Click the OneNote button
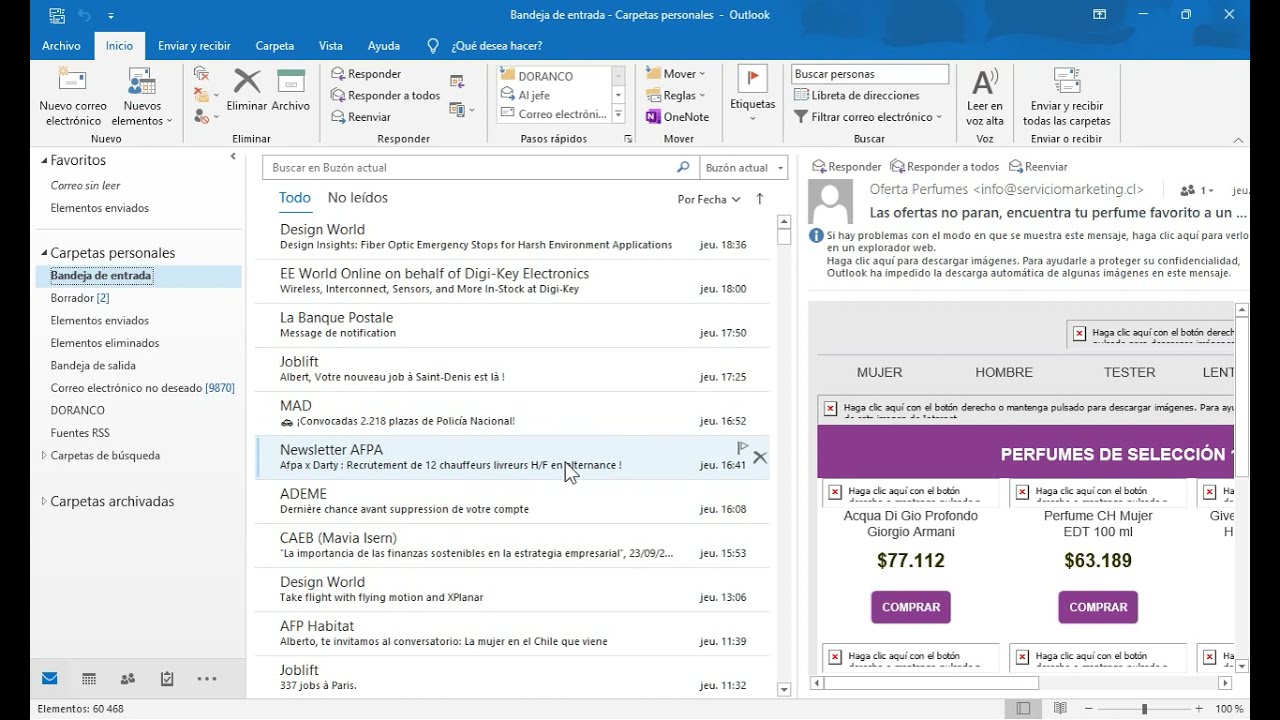The height and width of the screenshot is (720, 1280). click(x=677, y=117)
